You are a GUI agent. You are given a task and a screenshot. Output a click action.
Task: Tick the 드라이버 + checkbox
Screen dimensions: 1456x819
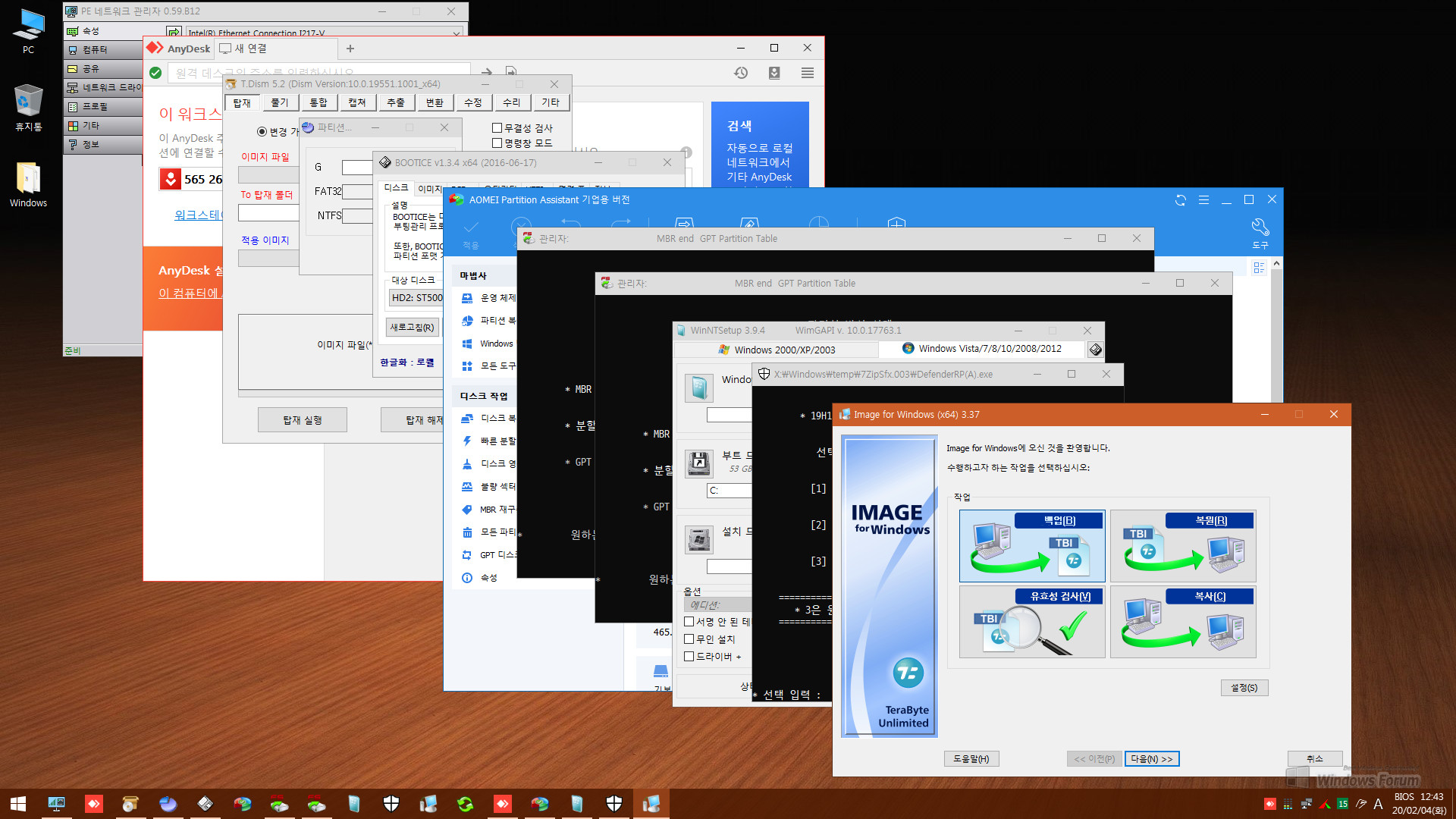click(x=689, y=657)
